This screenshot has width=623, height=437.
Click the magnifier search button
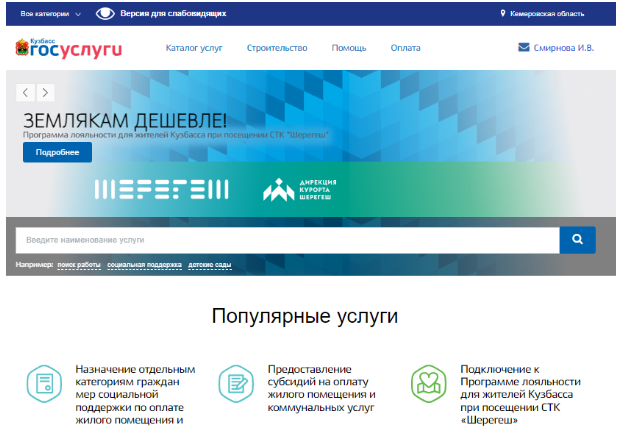coord(577,240)
